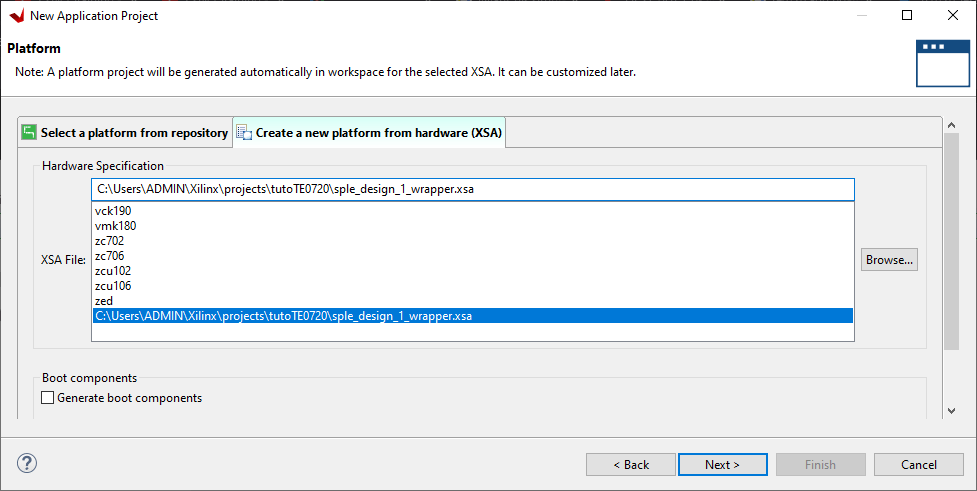
Task: Pick zcu102 from the platform list
Action: pos(472,270)
